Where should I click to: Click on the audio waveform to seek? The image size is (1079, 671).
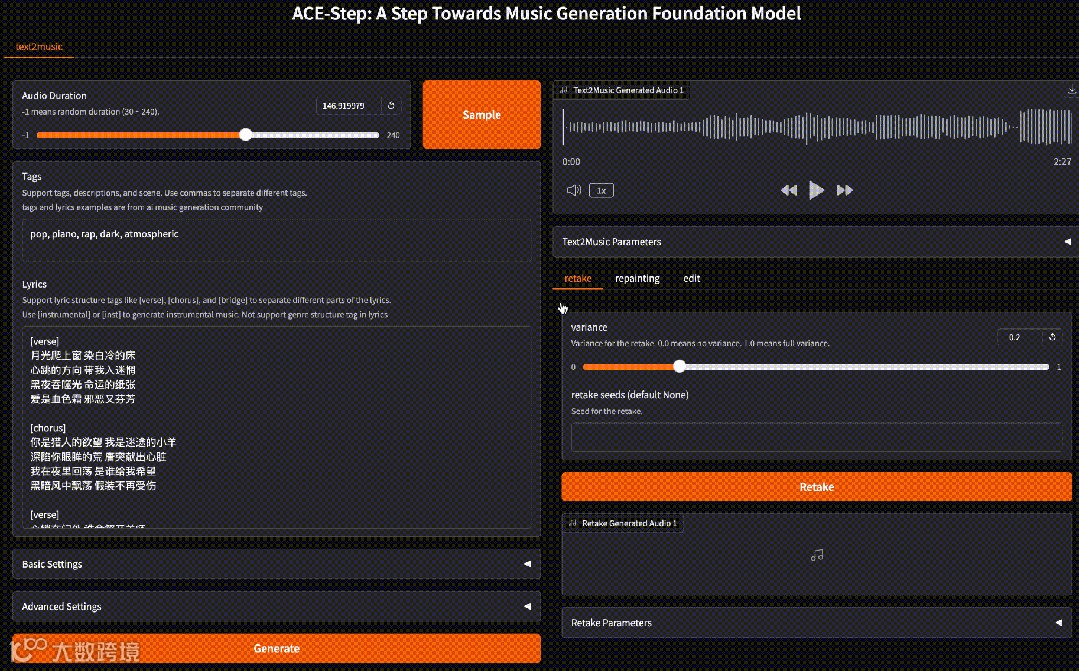coord(817,127)
